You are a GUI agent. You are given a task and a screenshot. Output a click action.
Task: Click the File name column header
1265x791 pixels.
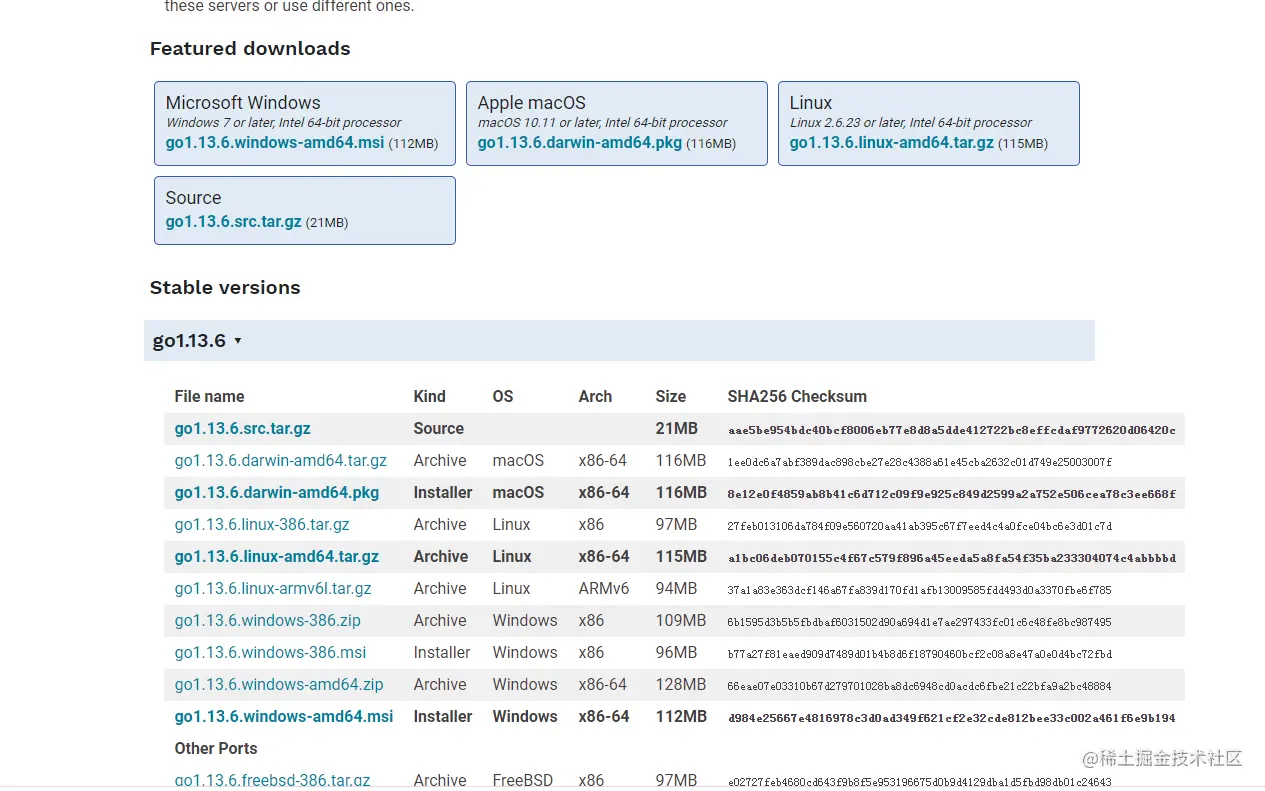point(210,396)
